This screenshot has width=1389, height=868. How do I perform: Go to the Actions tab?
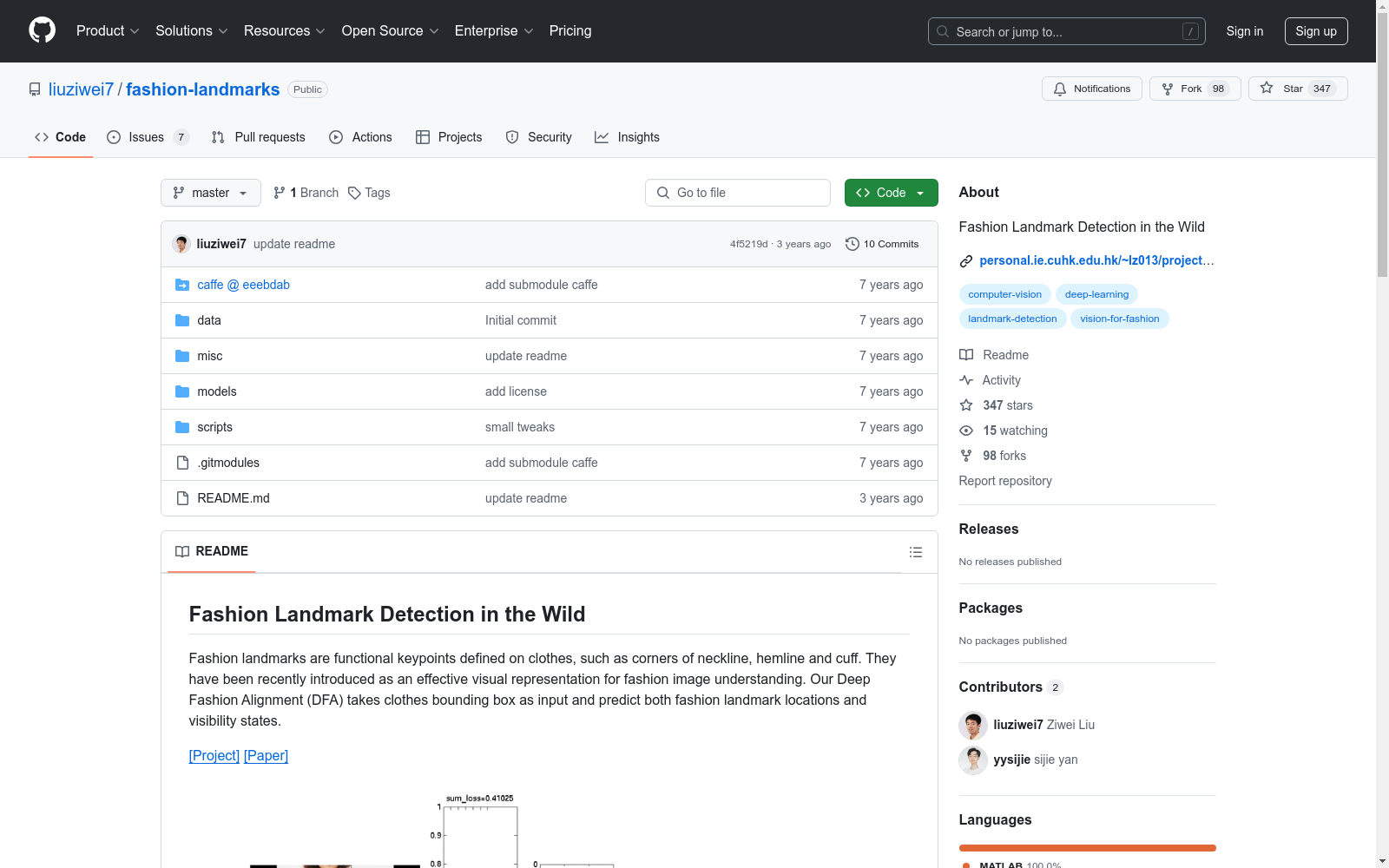(x=360, y=137)
